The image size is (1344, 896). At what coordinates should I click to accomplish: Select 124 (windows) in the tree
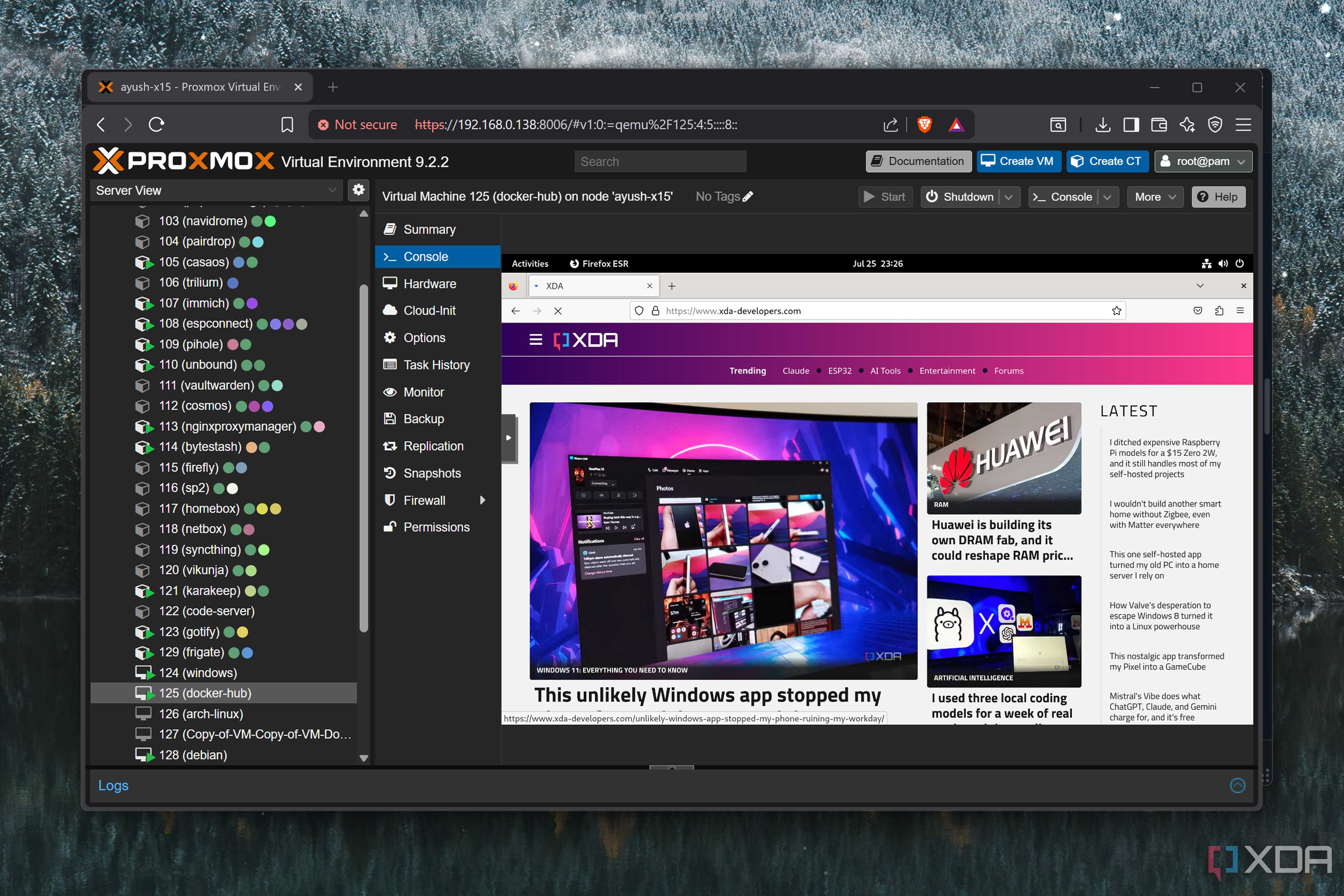click(x=224, y=673)
